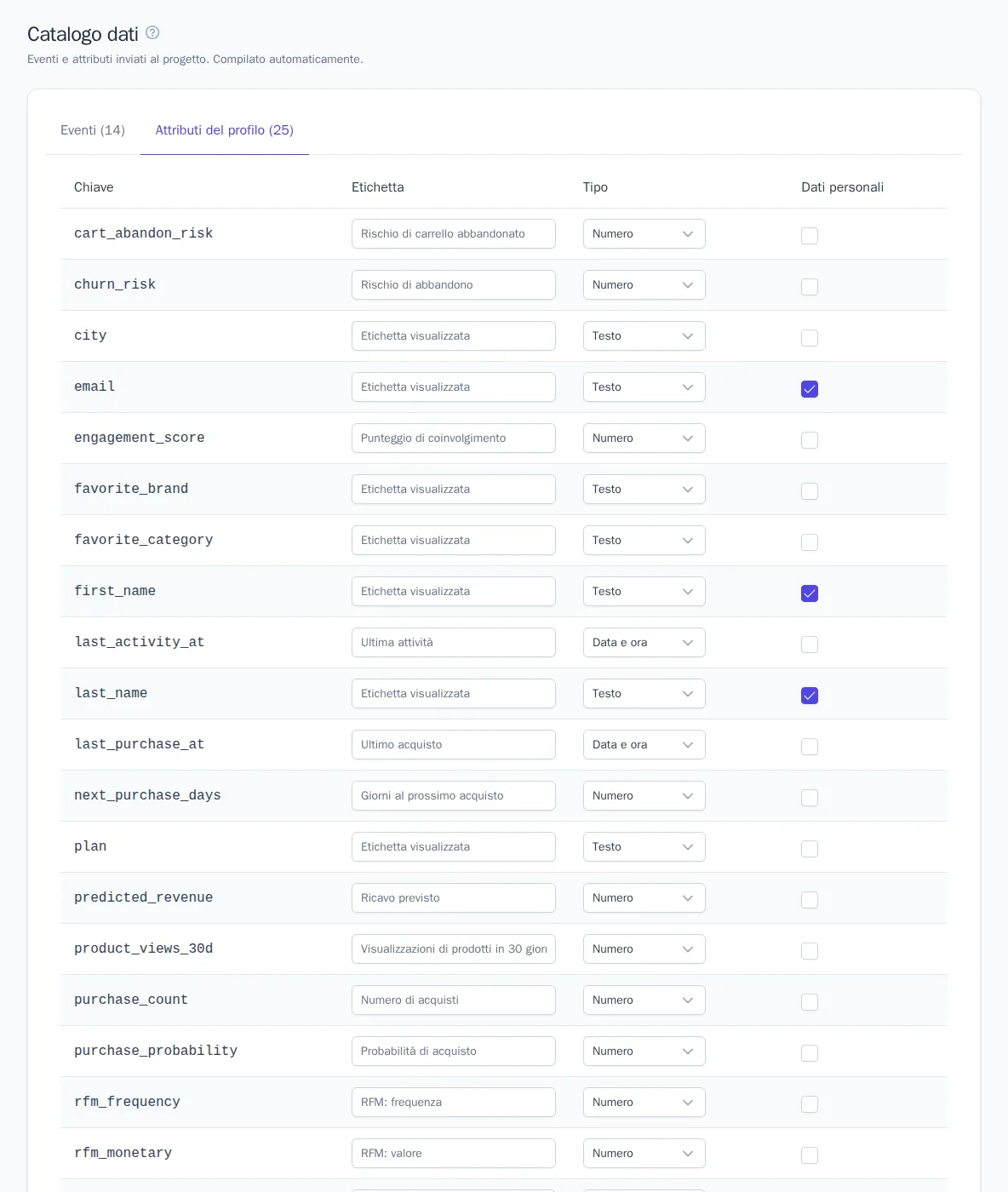Viewport: 1008px width, 1192px height.
Task: Click the Dati personali column header
Action: coord(842,187)
